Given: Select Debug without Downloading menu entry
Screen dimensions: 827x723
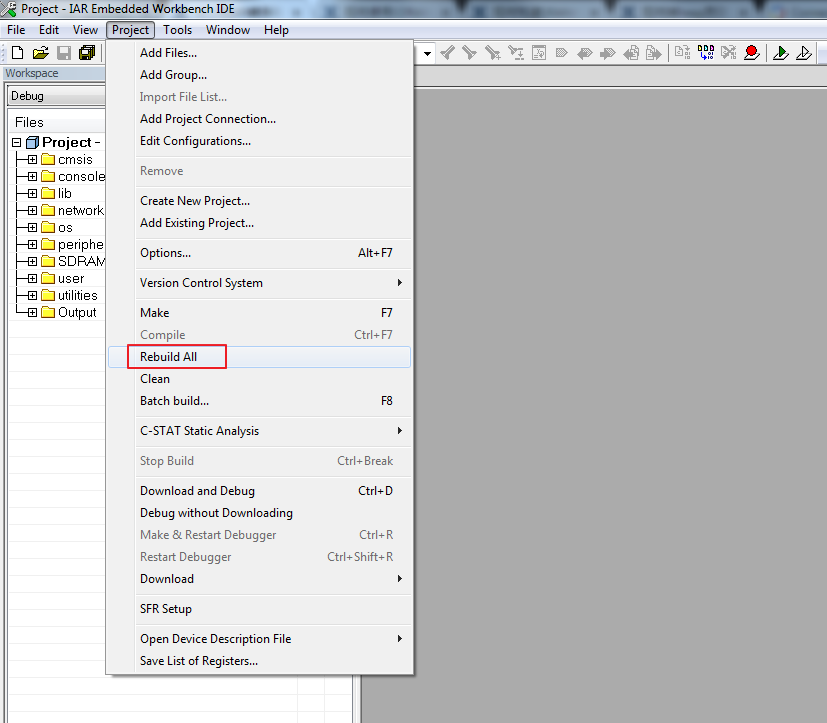Looking at the screenshot, I should click(x=259, y=513).
